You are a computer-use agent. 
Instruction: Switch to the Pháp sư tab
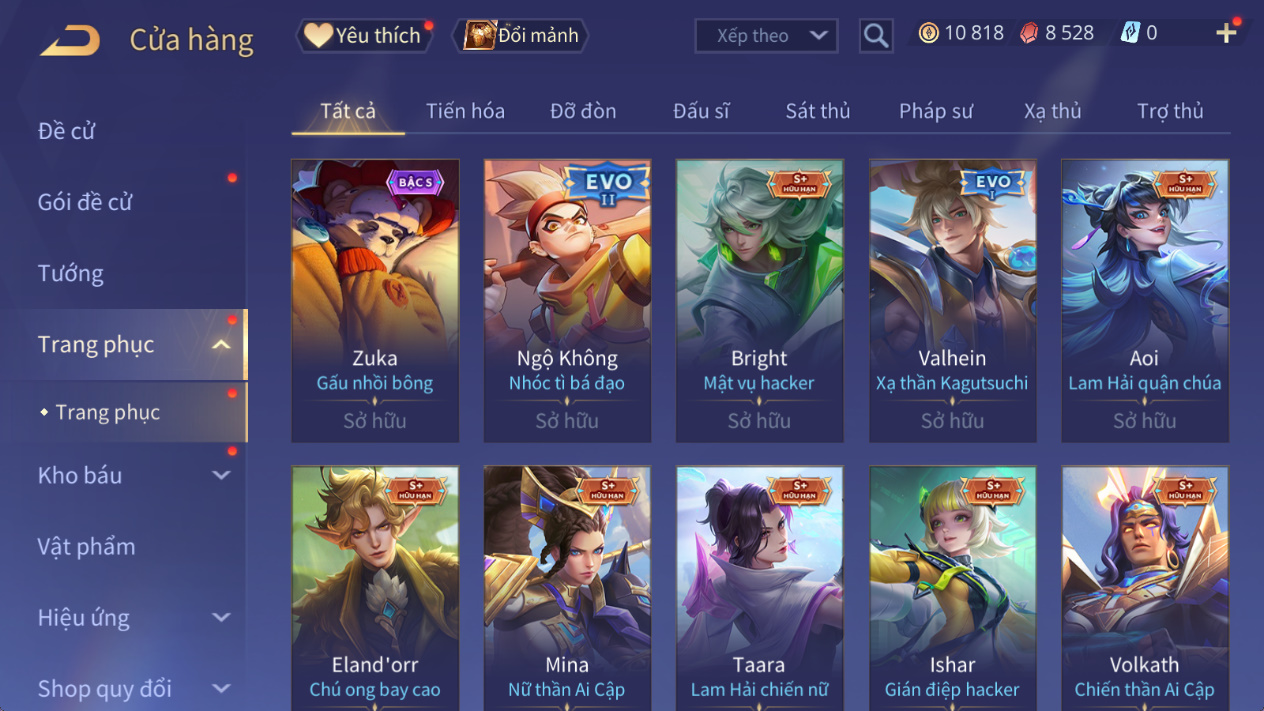[x=935, y=111]
